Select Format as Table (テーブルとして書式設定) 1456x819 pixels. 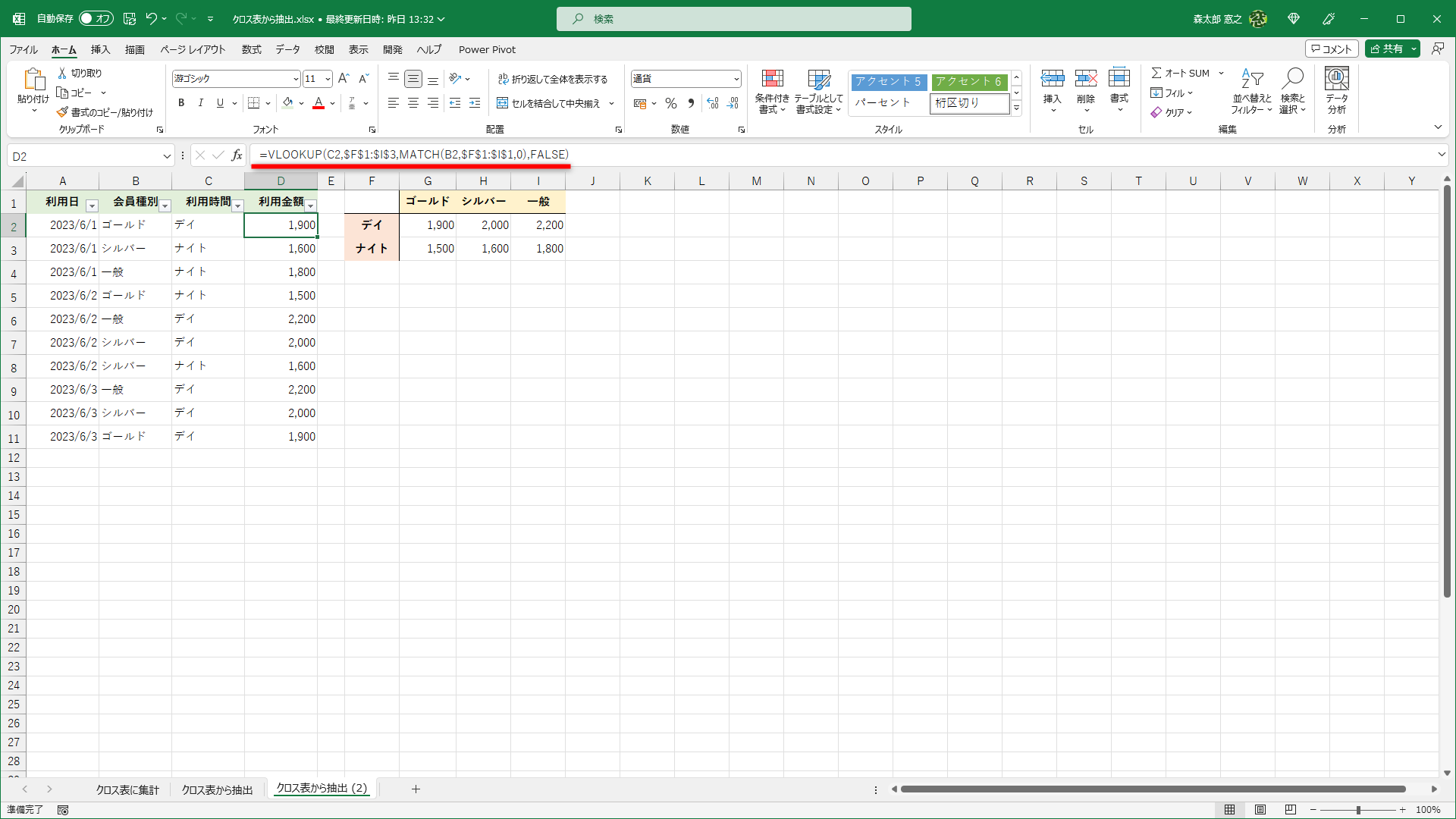pyautogui.click(x=819, y=91)
